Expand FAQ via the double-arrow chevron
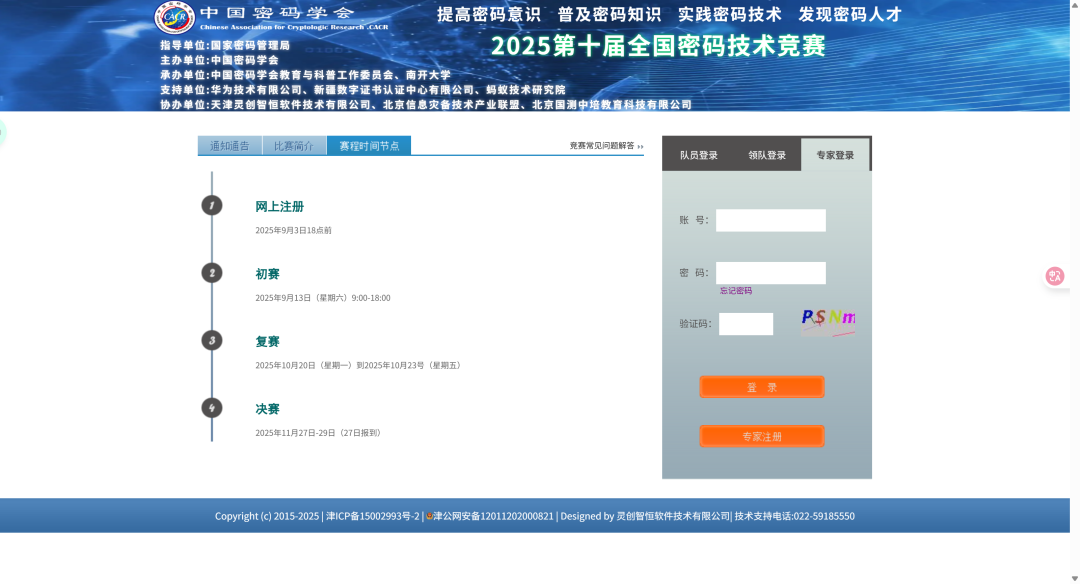The image size is (1080, 584). click(641, 146)
